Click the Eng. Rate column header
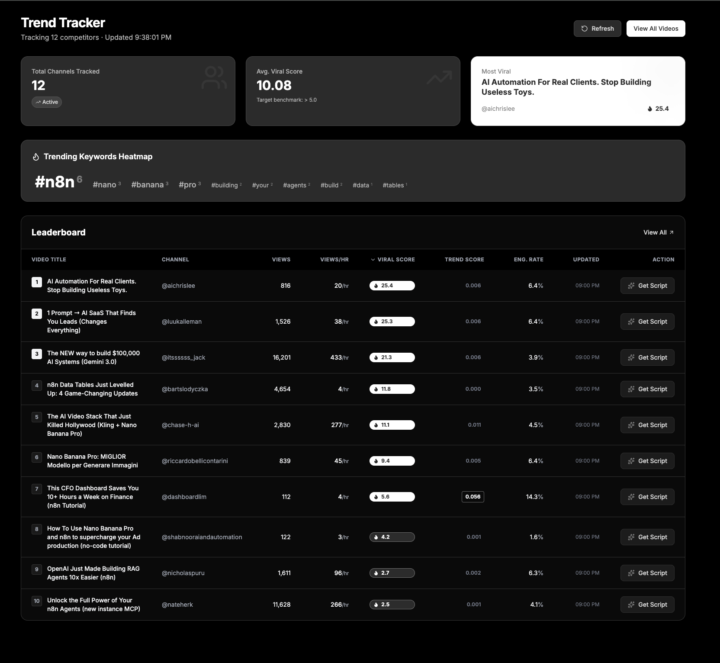This screenshot has height=663, width=720. tap(528, 259)
